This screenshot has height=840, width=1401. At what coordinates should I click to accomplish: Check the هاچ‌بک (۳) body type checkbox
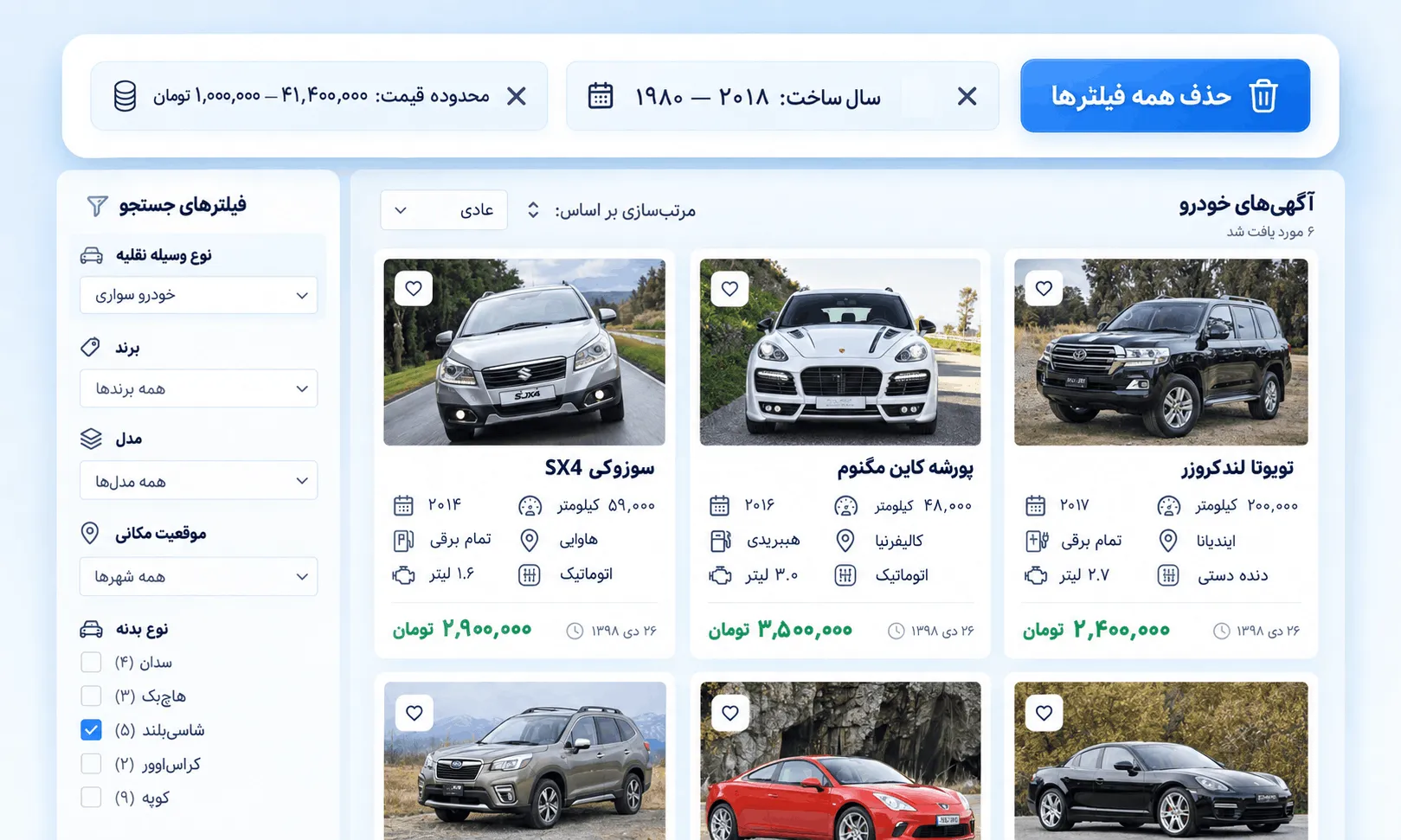(x=91, y=696)
